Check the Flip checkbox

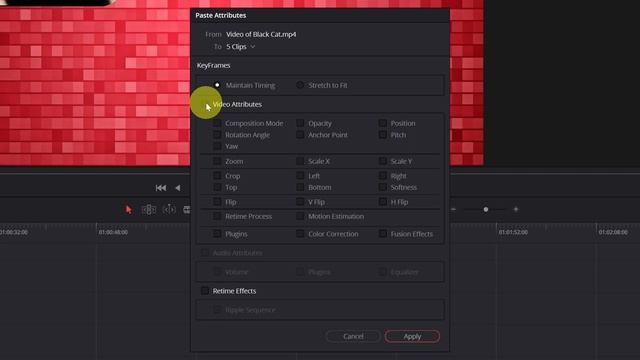[x=217, y=202]
